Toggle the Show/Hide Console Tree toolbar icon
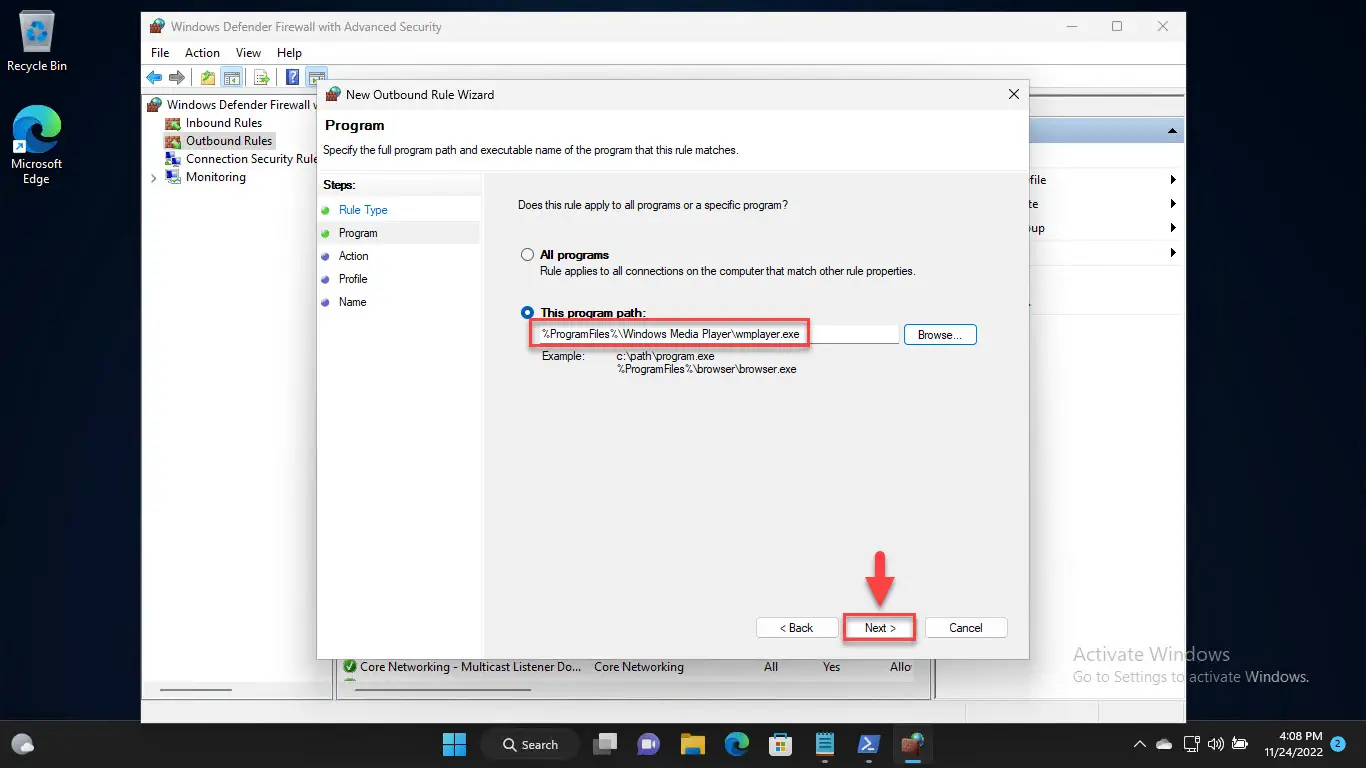Screen dimensions: 1366x768 coord(231,77)
